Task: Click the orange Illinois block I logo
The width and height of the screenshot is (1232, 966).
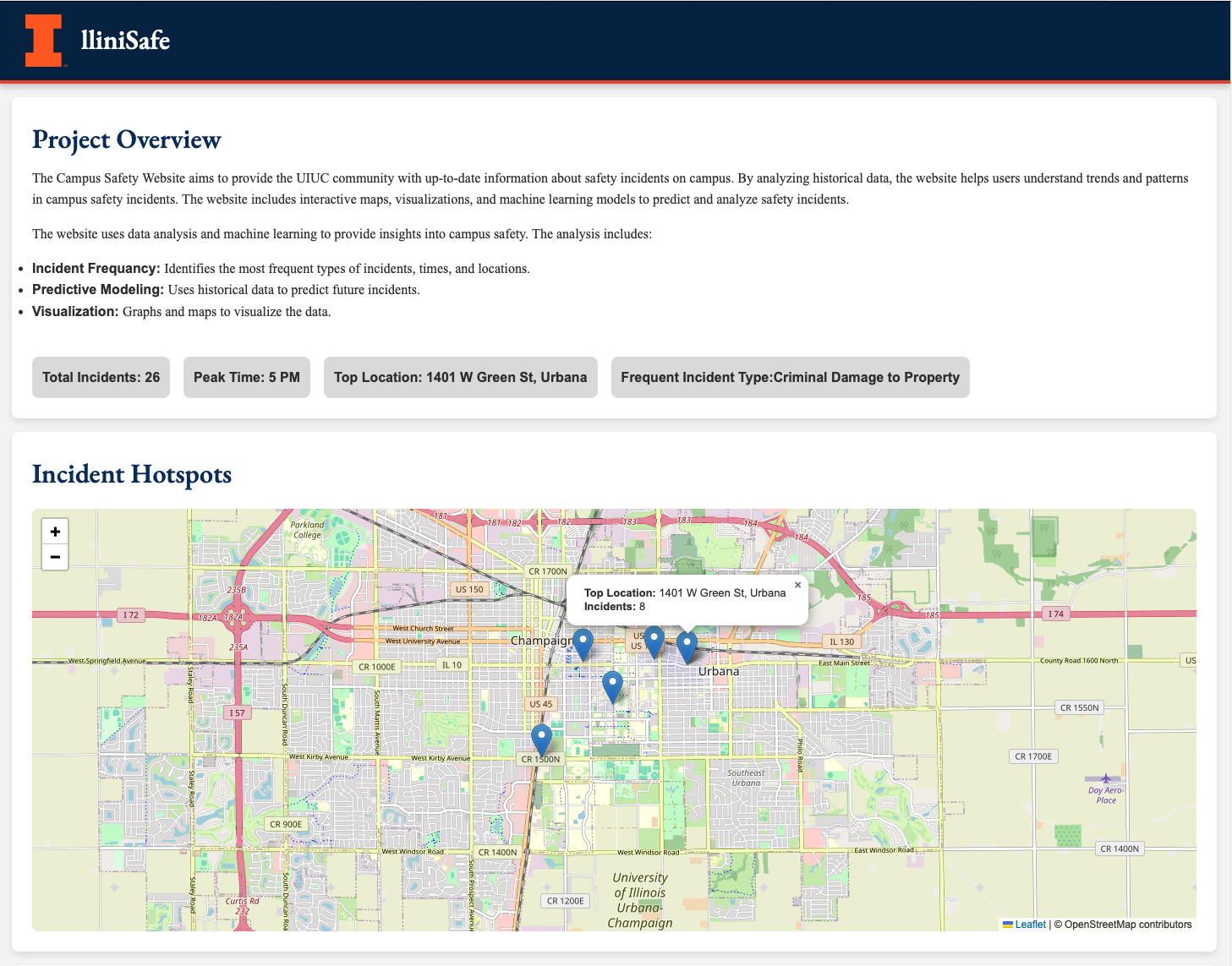Action: pyautogui.click(x=43, y=40)
